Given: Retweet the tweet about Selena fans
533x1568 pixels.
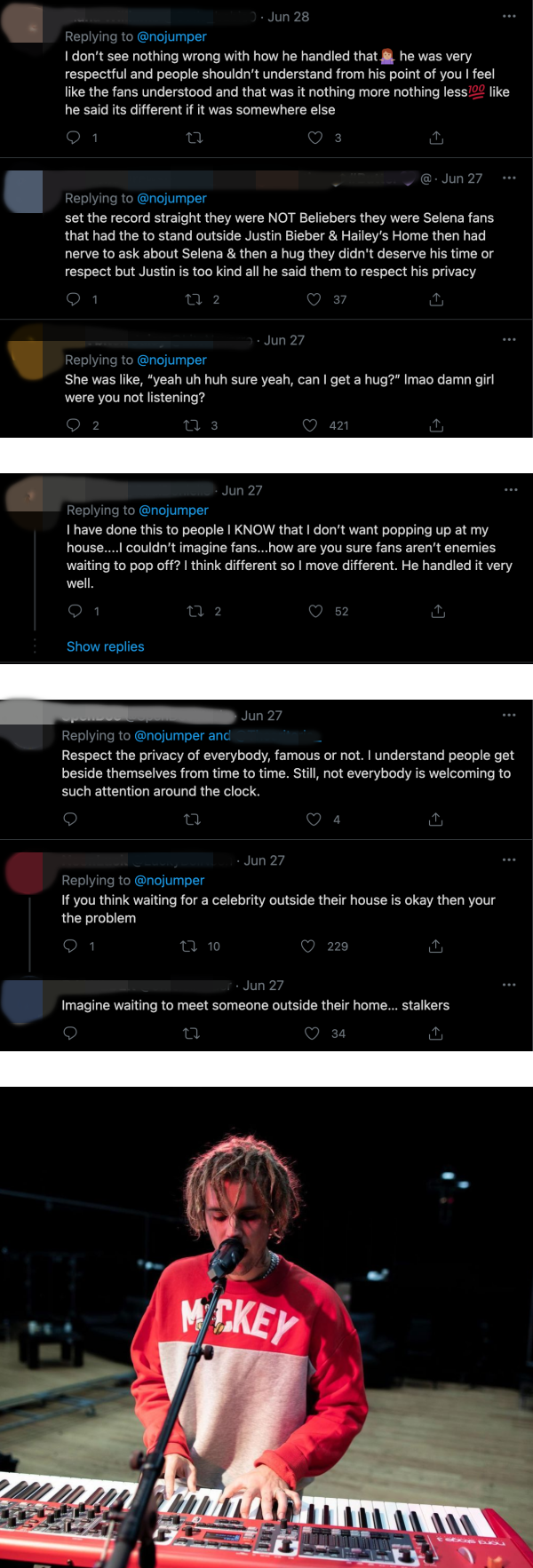Looking at the screenshot, I should 193,299.
